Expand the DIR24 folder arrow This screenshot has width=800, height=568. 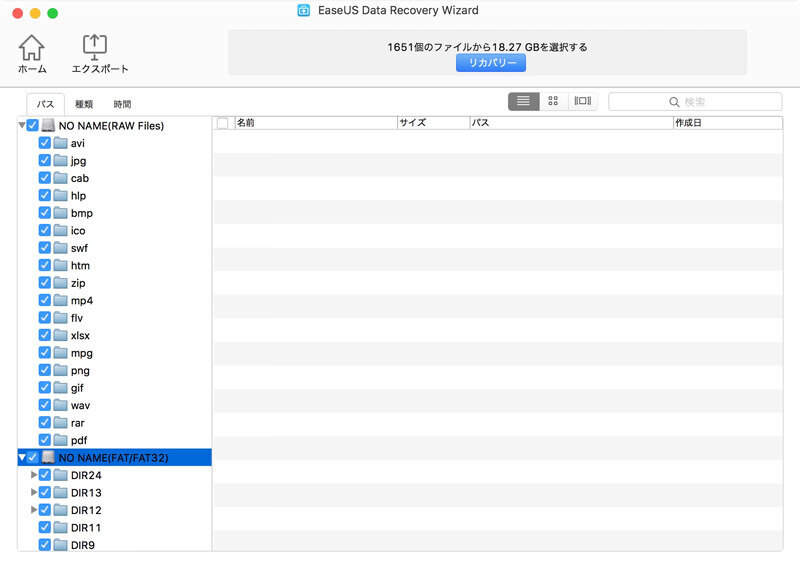tap(34, 475)
